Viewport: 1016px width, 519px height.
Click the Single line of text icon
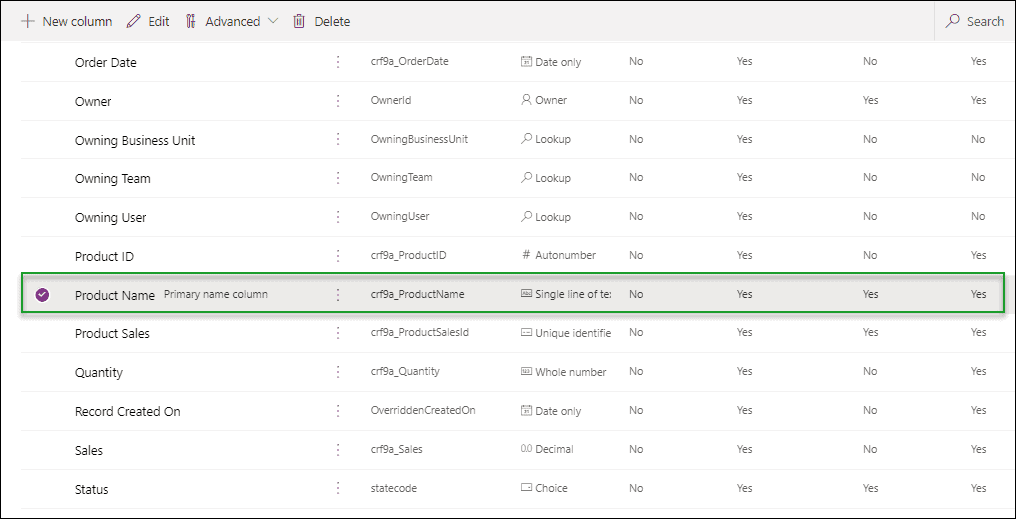[526, 294]
